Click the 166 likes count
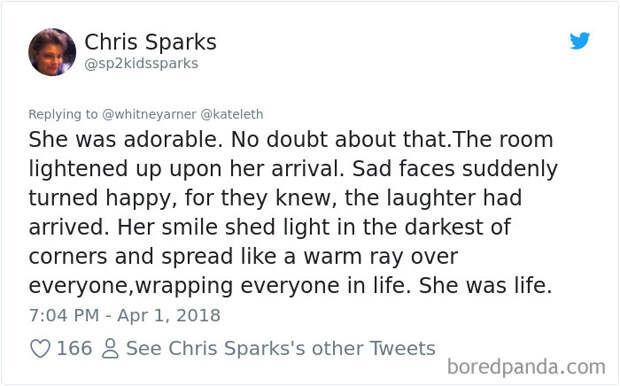The width and height of the screenshot is (620, 386). click(x=74, y=348)
